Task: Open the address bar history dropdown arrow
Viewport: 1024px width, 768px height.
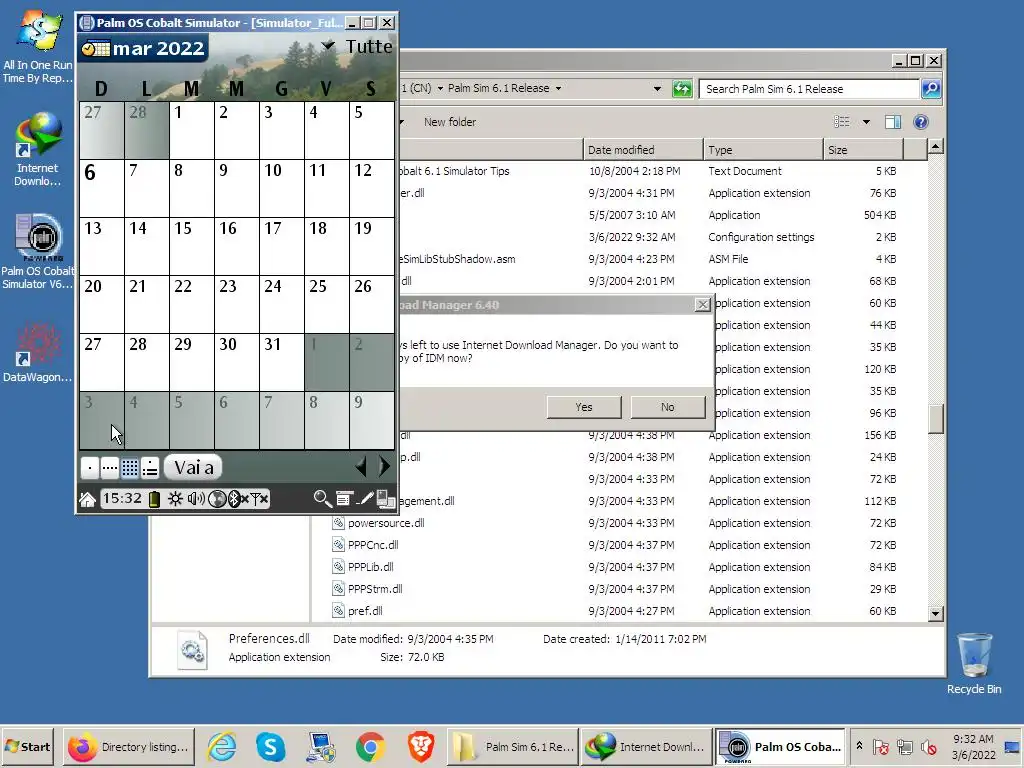Action: point(657,89)
